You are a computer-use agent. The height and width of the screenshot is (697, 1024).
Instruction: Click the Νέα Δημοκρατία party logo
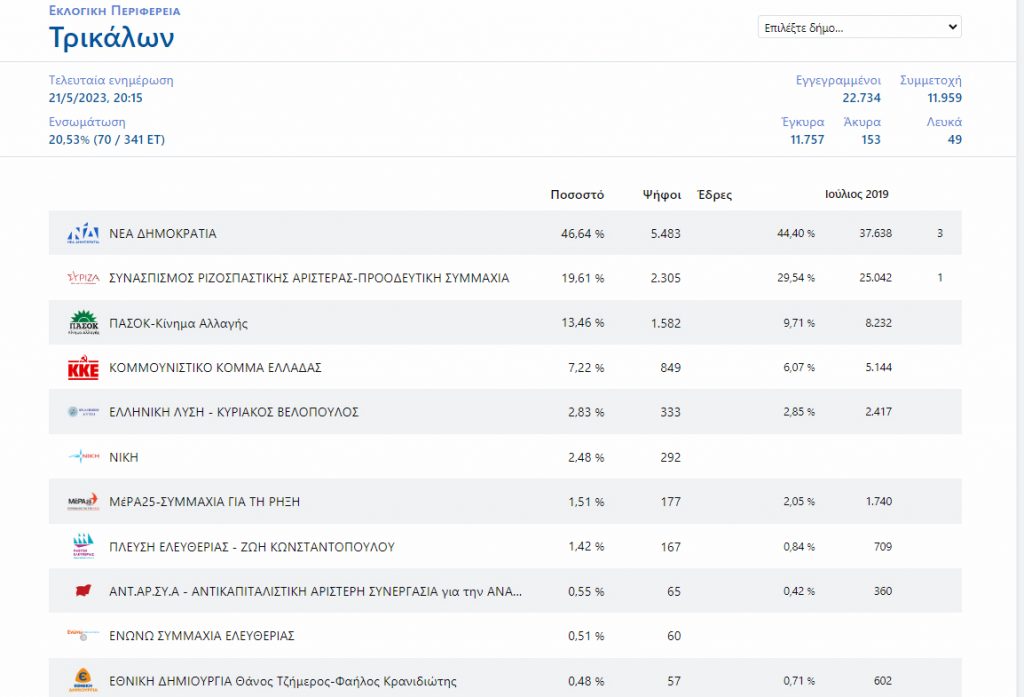(82, 233)
